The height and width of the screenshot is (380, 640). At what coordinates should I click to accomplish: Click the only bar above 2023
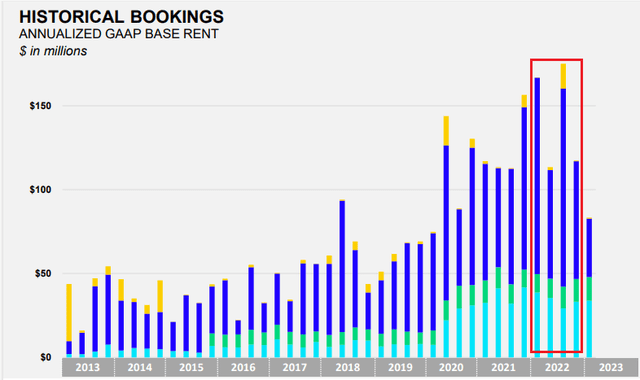click(589, 288)
